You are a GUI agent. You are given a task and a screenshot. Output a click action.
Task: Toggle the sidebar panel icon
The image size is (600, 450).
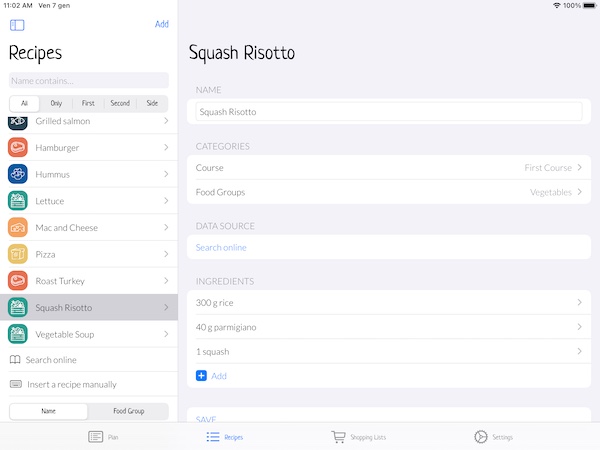(17, 25)
